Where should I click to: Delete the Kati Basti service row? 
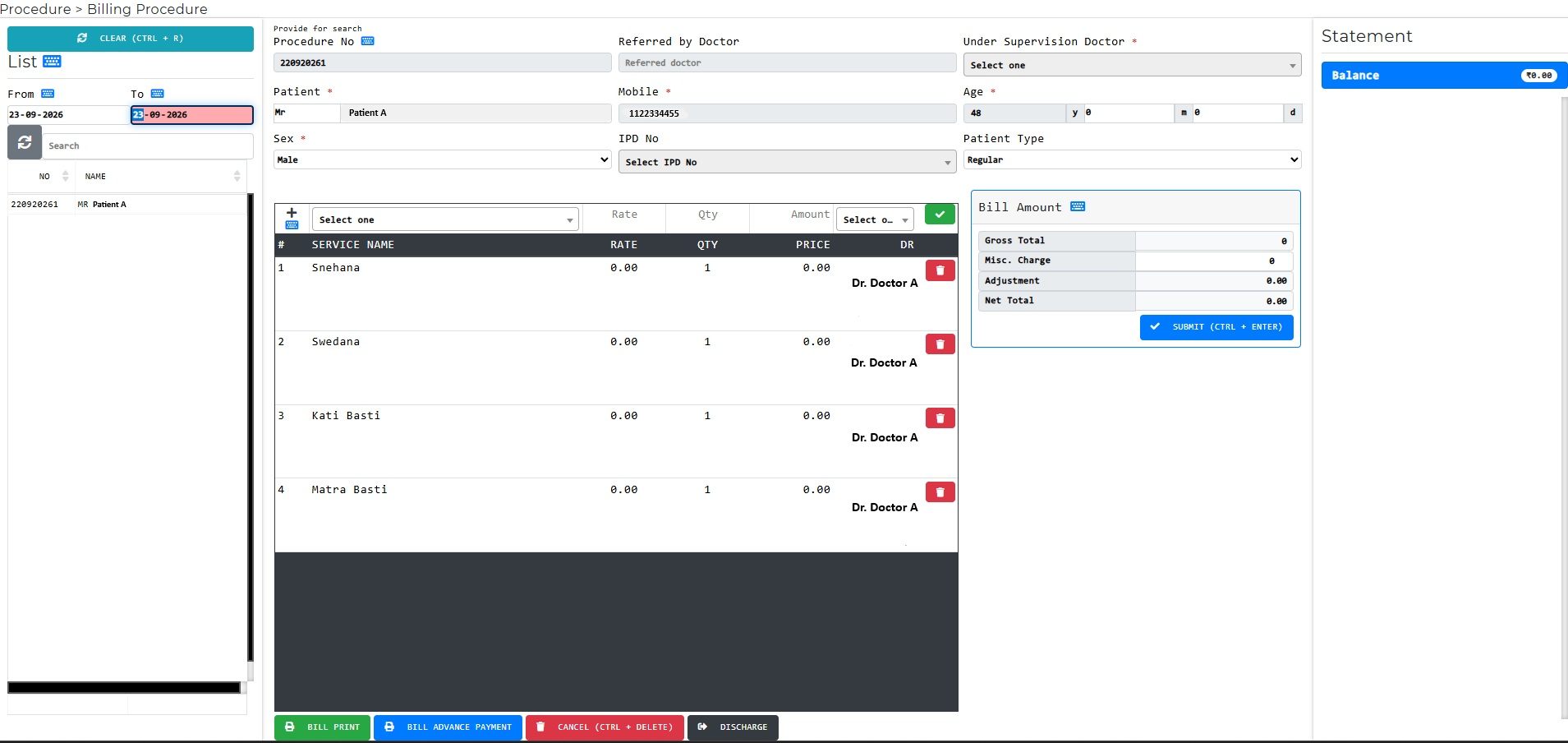(x=940, y=418)
